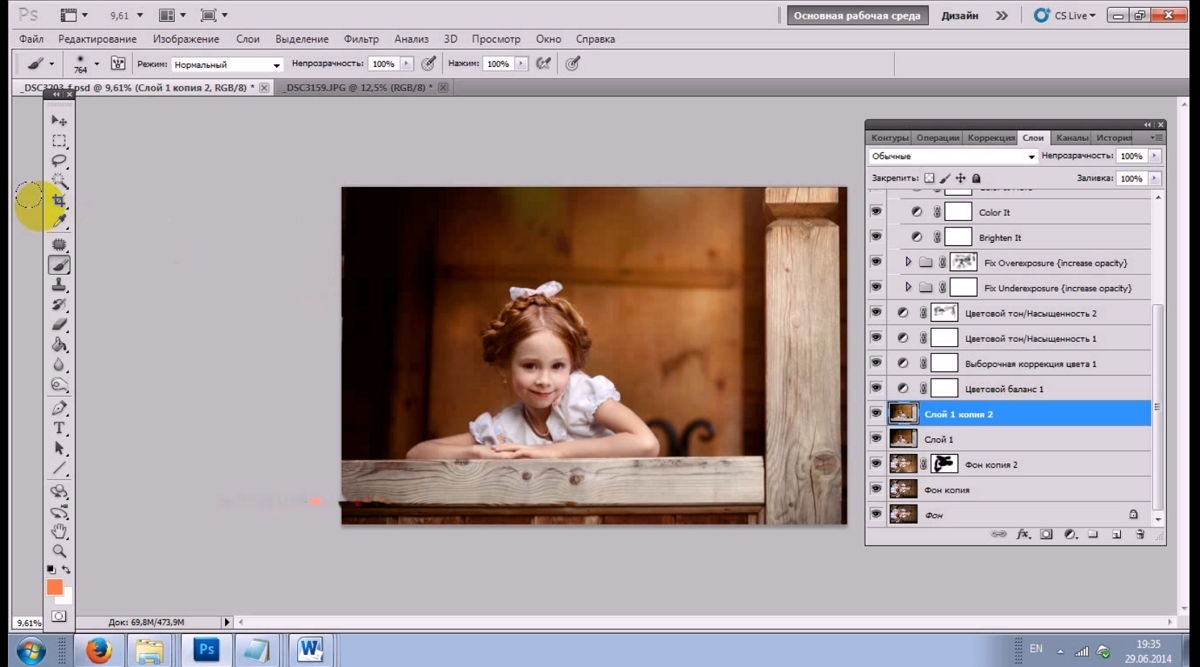This screenshot has width=1200, height=667.
Task: Open Word from the taskbar
Action: [x=310, y=649]
